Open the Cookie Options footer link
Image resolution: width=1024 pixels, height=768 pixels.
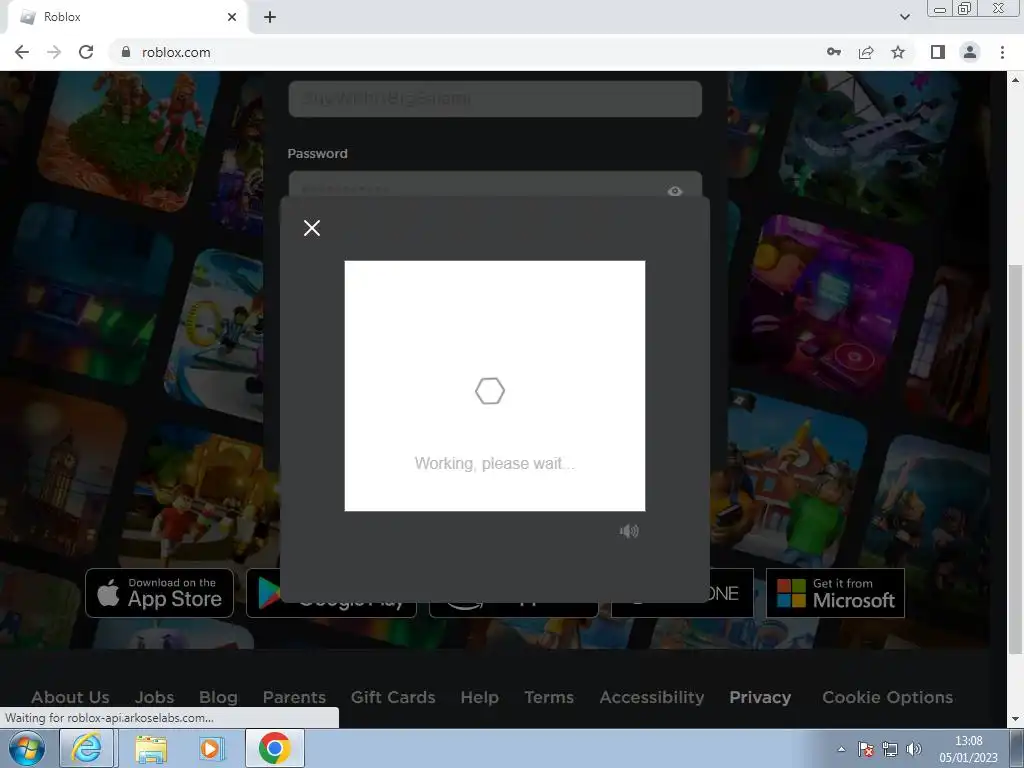(888, 697)
